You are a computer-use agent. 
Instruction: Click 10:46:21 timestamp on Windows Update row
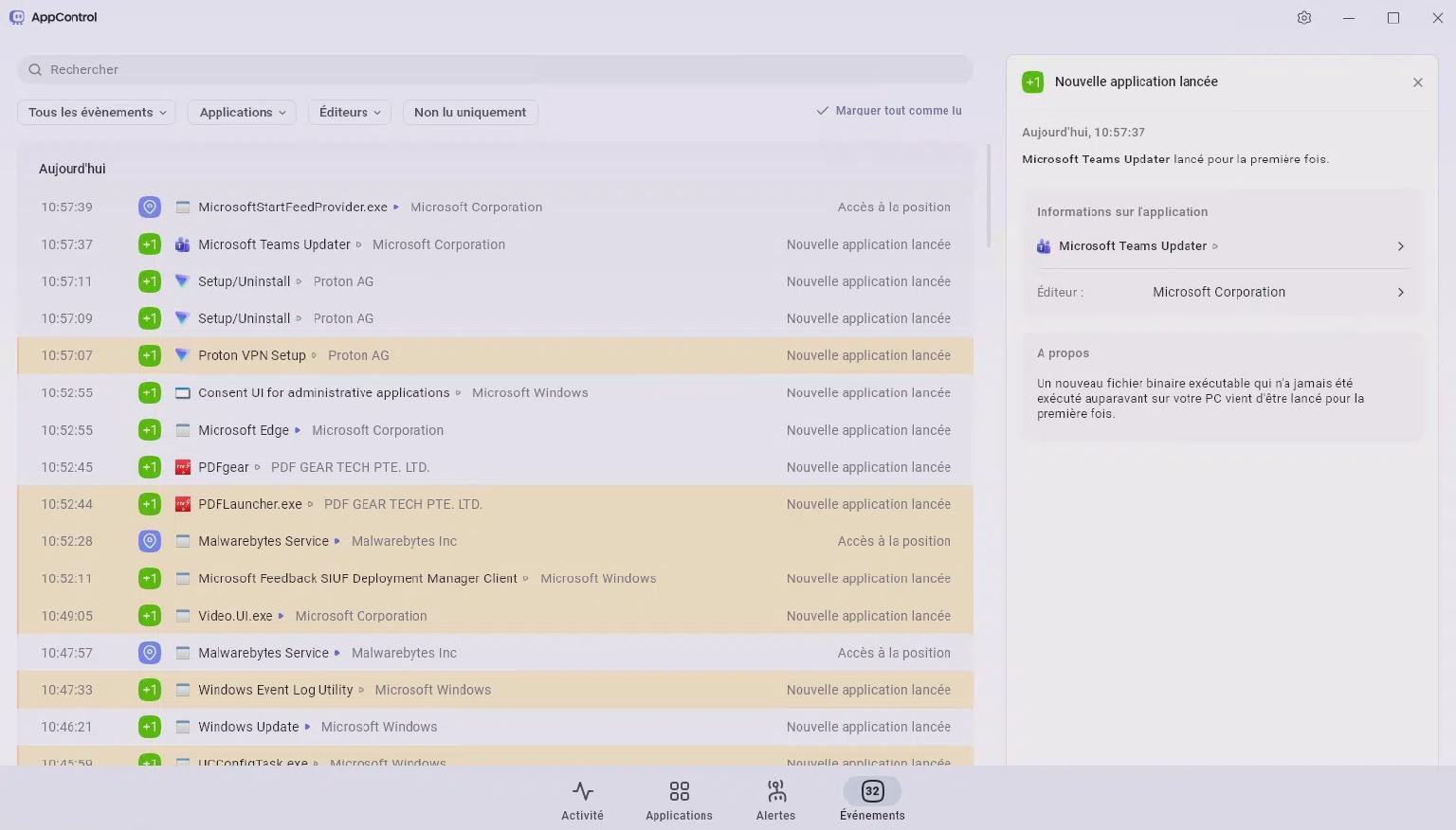66,727
